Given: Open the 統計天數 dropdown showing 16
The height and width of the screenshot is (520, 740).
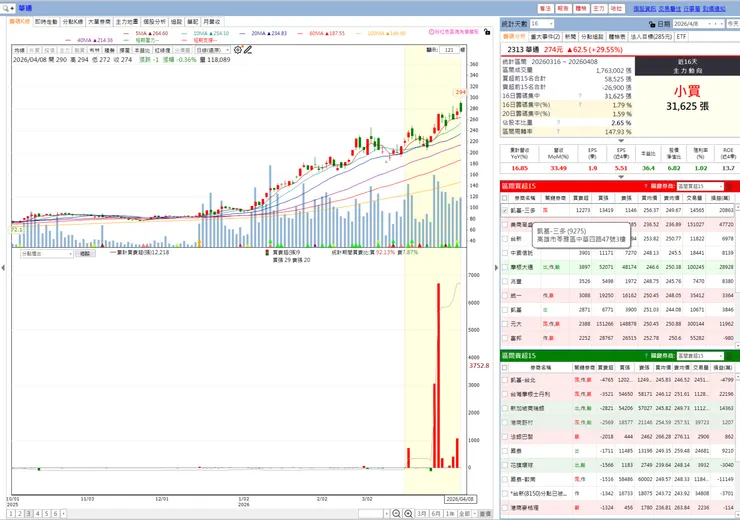Looking at the screenshot, I should click(x=542, y=24).
